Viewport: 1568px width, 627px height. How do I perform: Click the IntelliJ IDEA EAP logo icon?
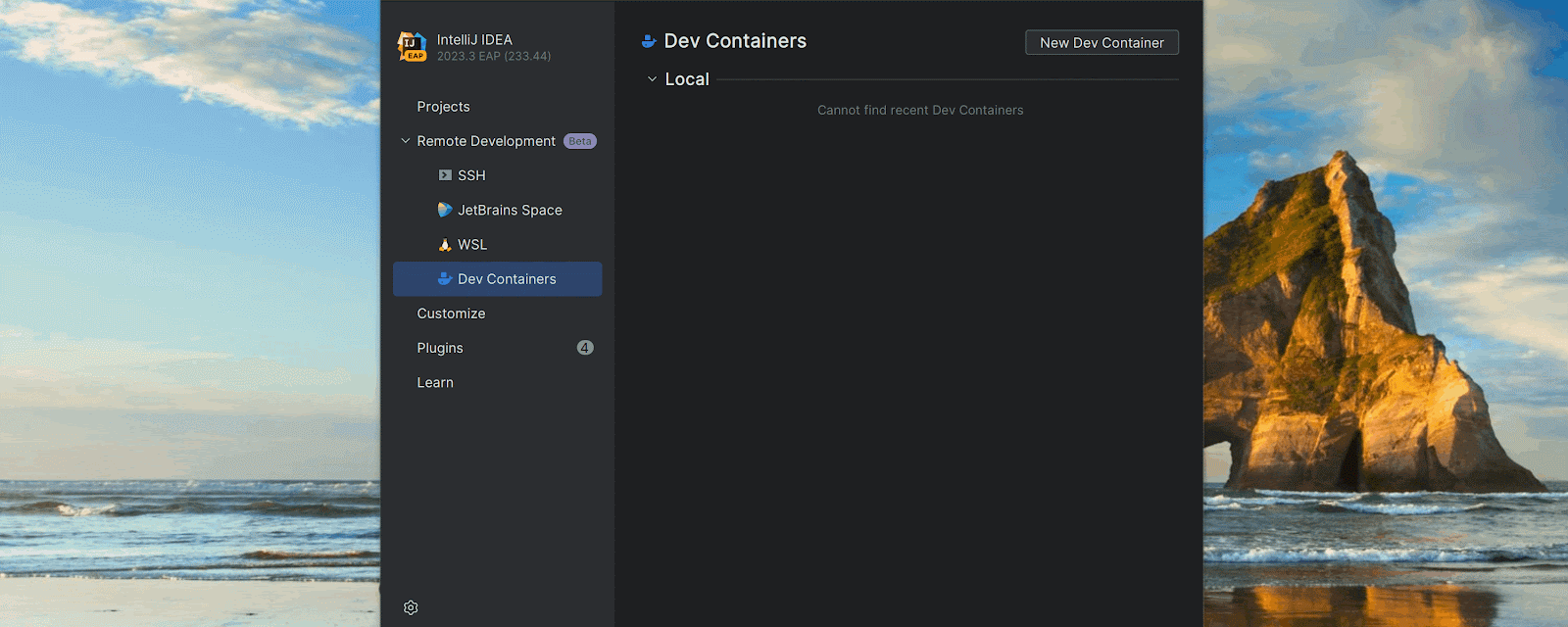412,46
